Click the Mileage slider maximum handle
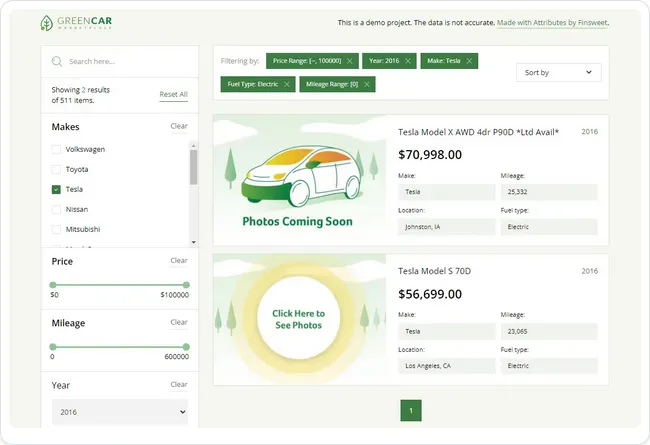This screenshot has height=445, width=650. coord(186,347)
